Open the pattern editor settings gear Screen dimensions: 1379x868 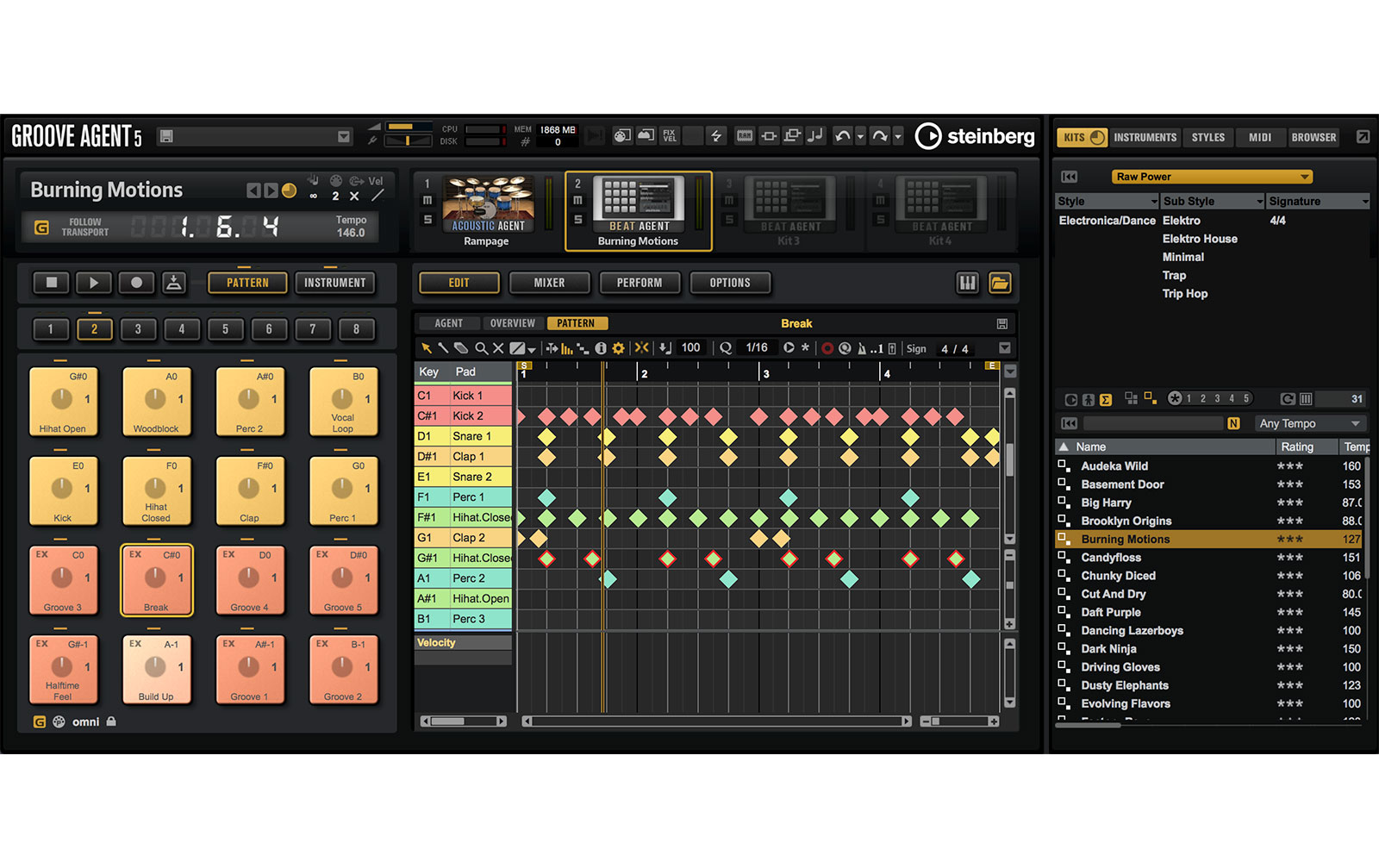click(618, 348)
